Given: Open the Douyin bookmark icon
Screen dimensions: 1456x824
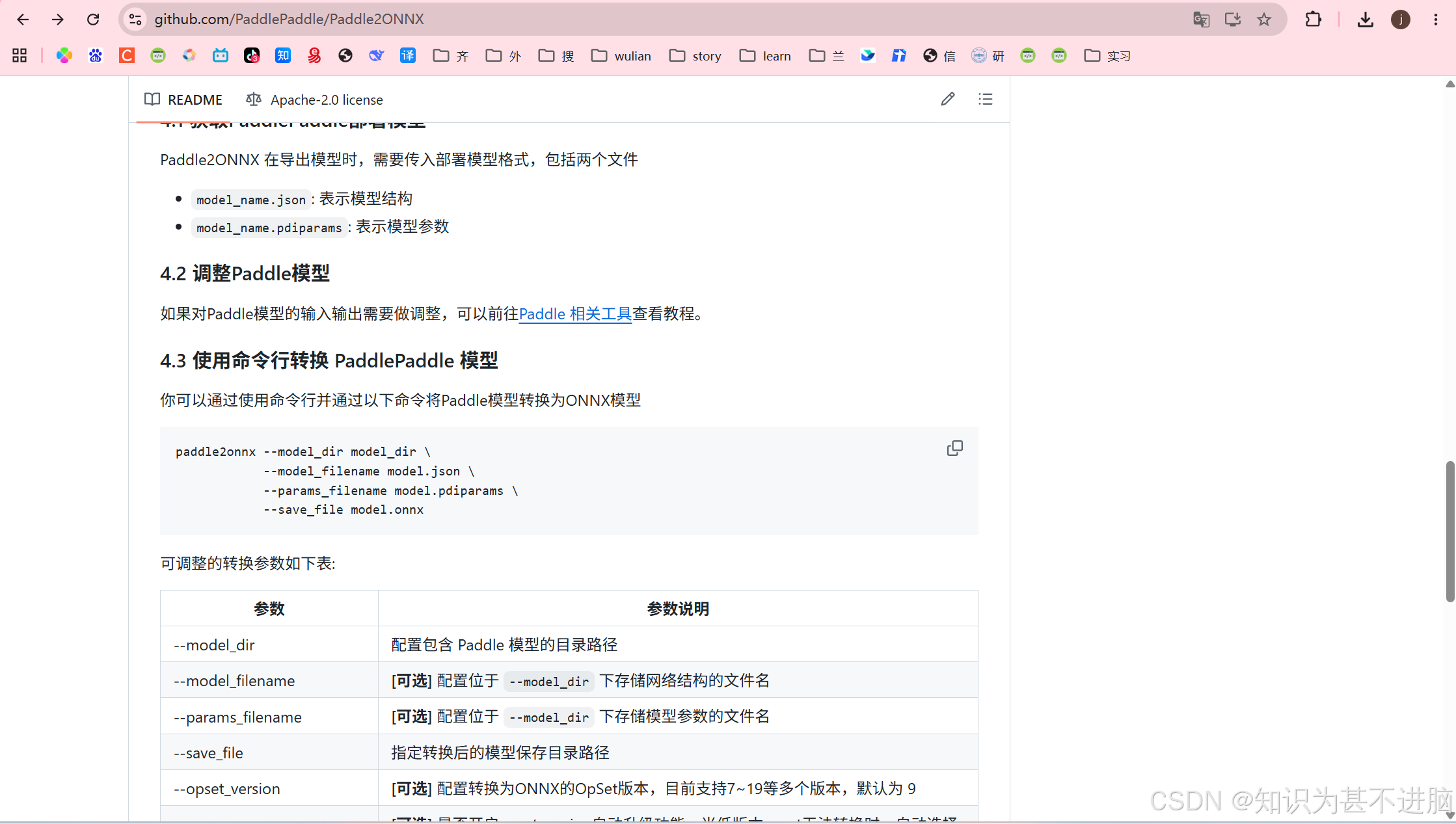Looking at the screenshot, I should [252, 56].
